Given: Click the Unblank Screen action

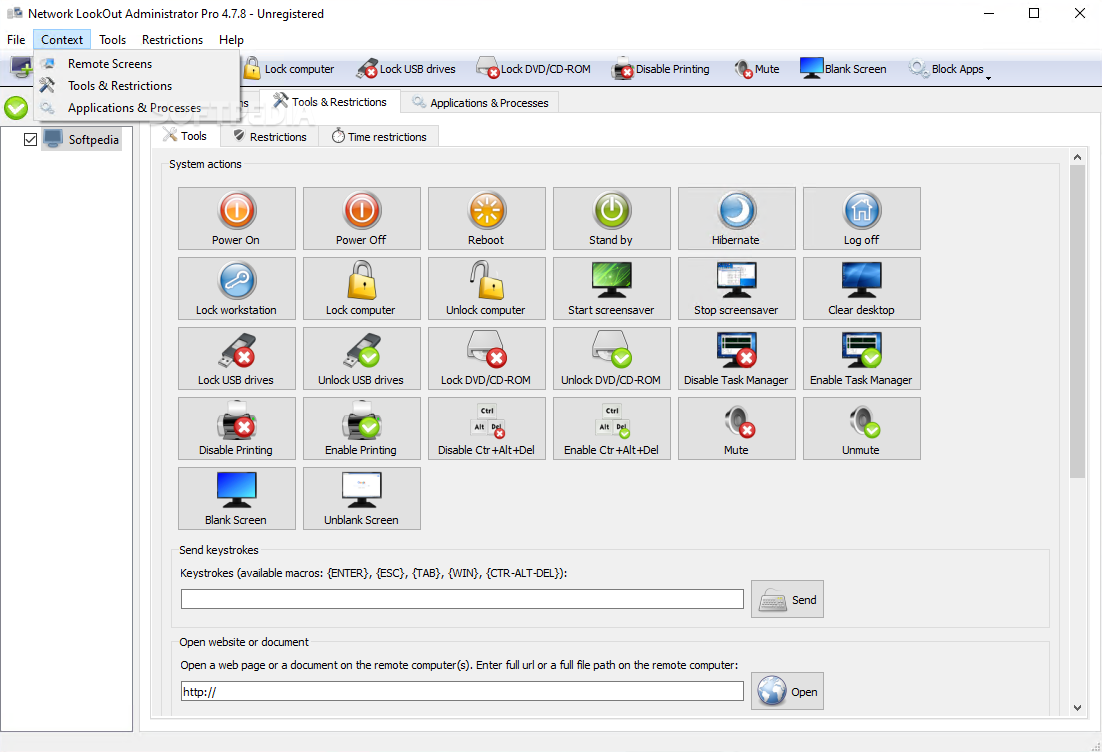Looking at the screenshot, I should [361, 499].
